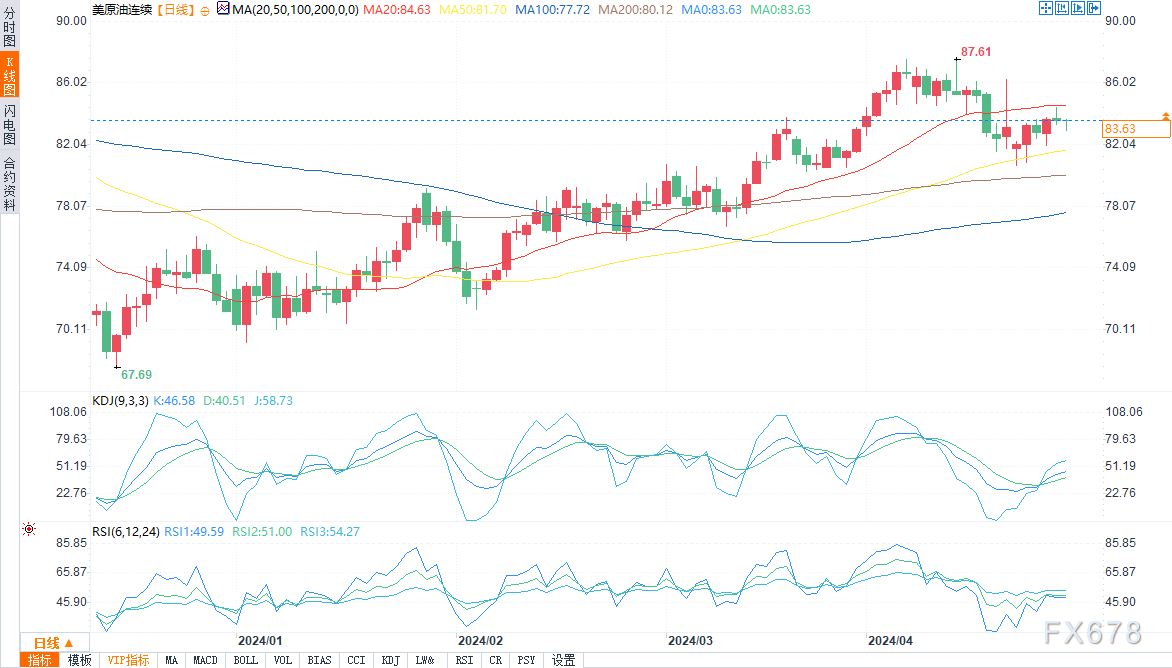Click the crosshair cursor icon at top right
This screenshot has width=1172, height=668.
pyautogui.click(x=1046, y=9)
